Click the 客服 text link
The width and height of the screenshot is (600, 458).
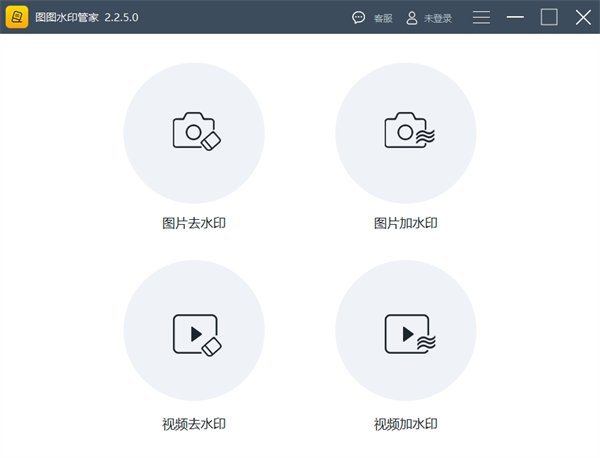click(383, 18)
